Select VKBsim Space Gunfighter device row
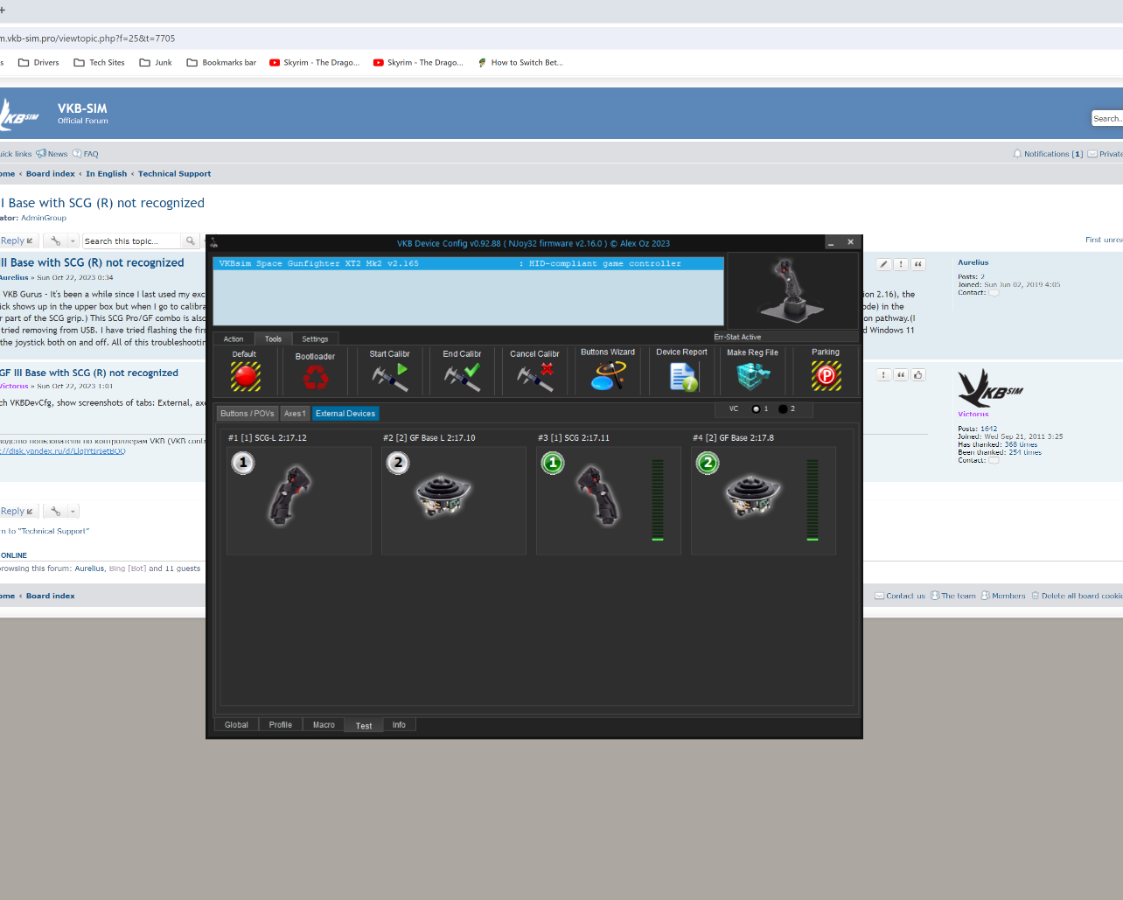Image resolution: width=1123 pixels, height=900 pixels. (468, 263)
